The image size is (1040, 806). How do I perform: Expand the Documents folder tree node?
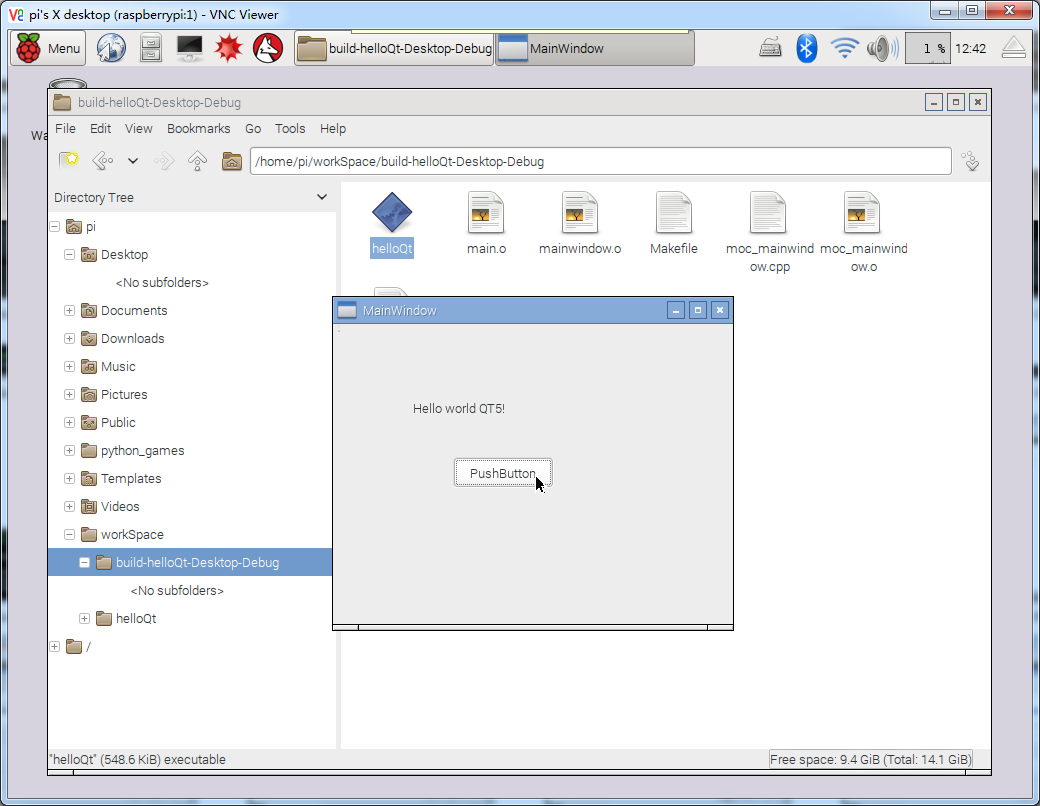point(70,311)
